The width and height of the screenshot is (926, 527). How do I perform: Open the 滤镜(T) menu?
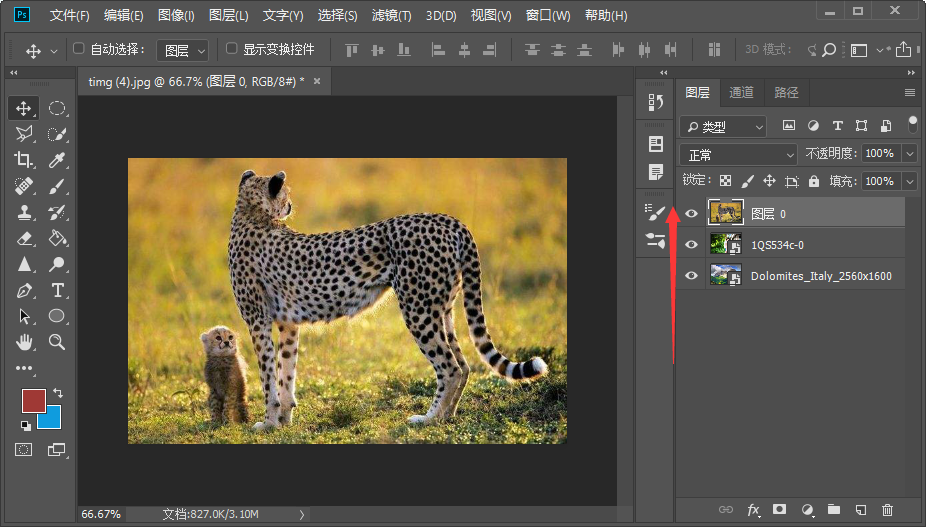point(391,15)
